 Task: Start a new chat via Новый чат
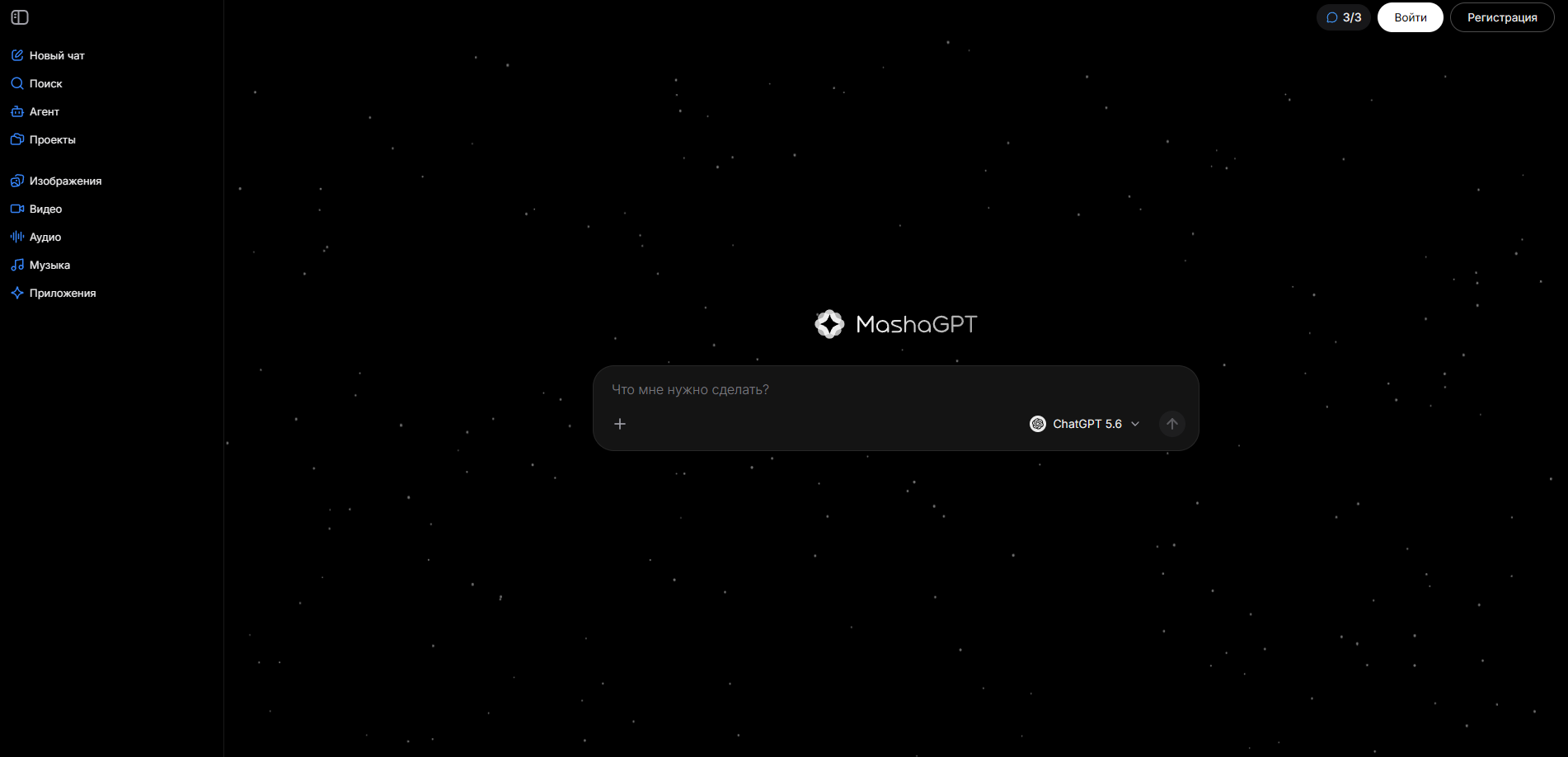48,55
